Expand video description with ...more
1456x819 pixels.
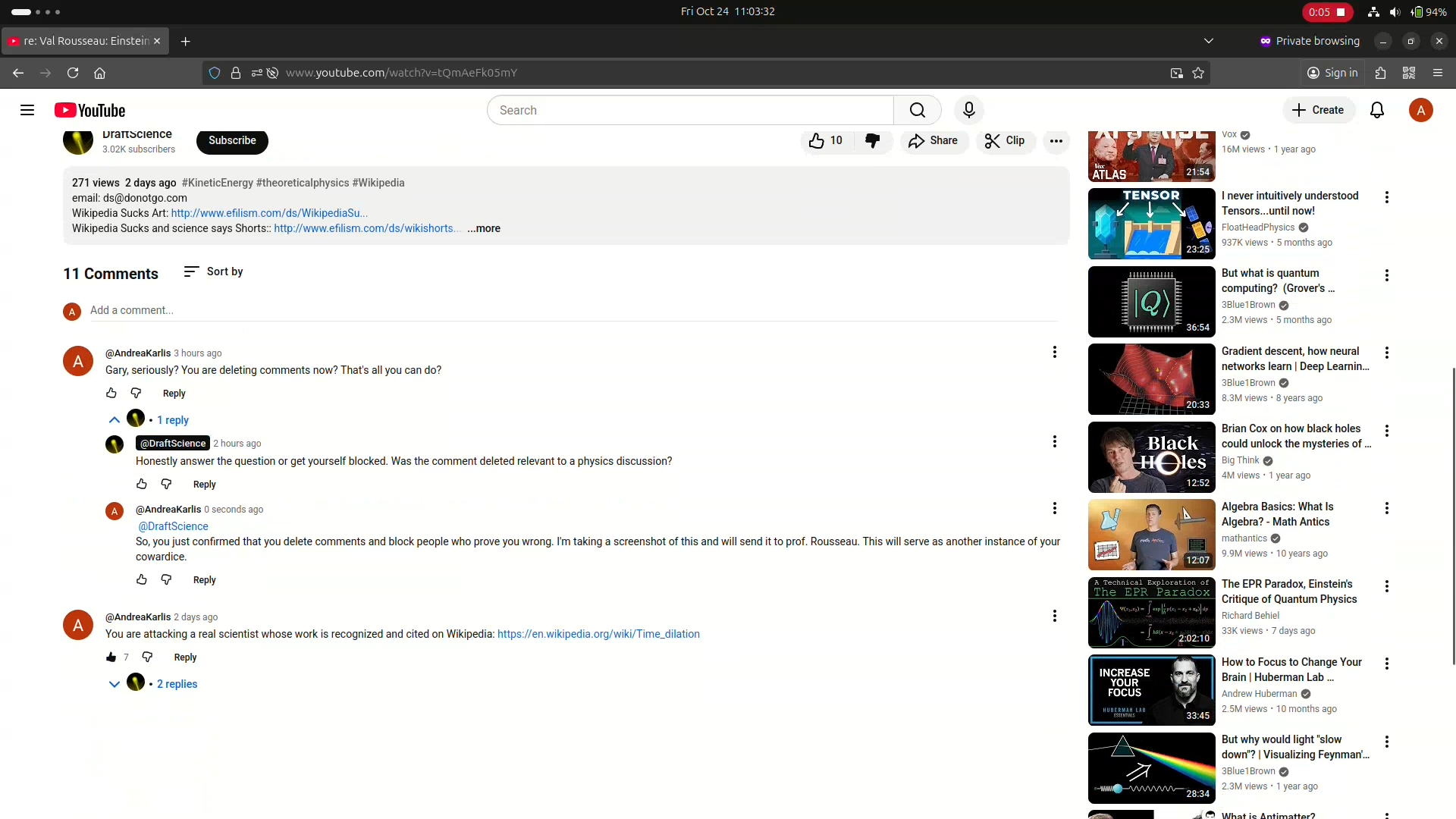pos(484,228)
